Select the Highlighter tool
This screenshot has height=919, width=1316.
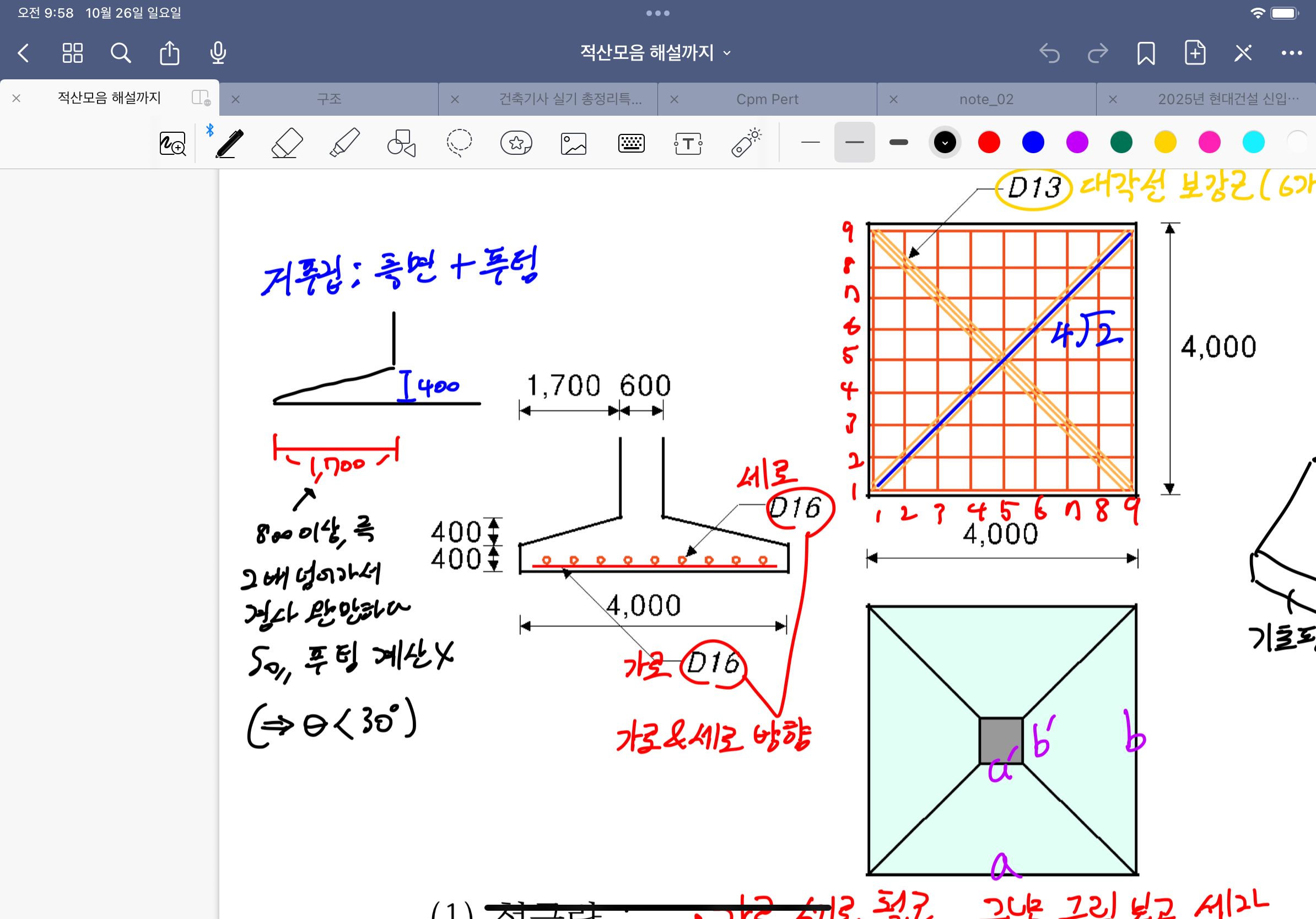pos(344,143)
